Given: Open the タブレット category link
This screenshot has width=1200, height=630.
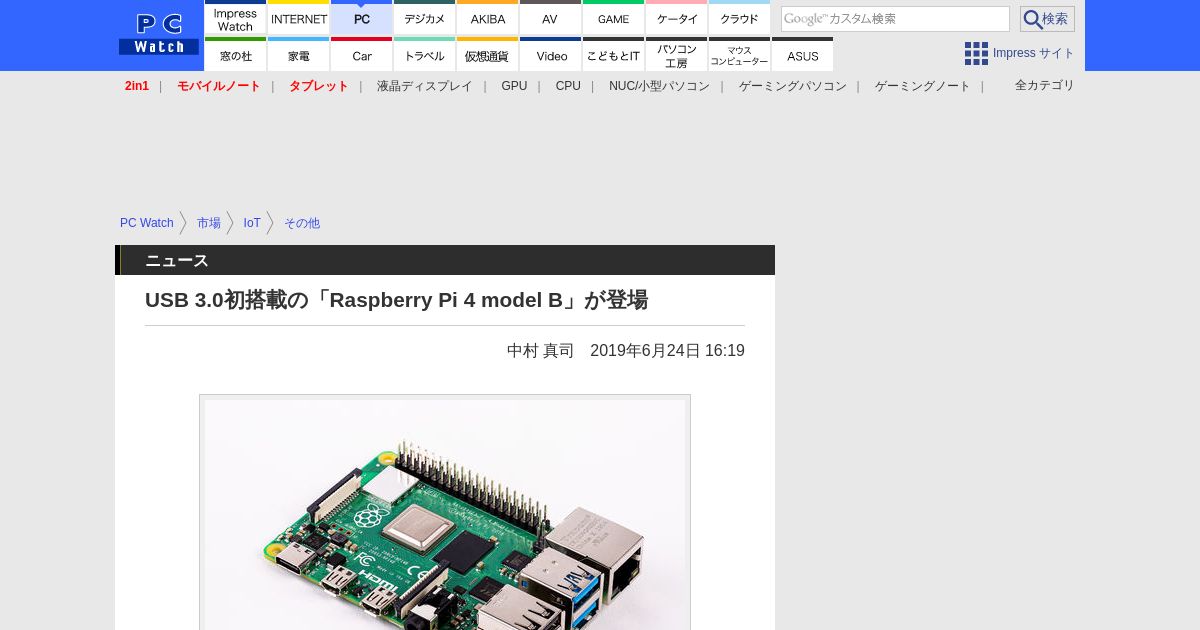Looking at the screenshot, I should tap(319, 86).
